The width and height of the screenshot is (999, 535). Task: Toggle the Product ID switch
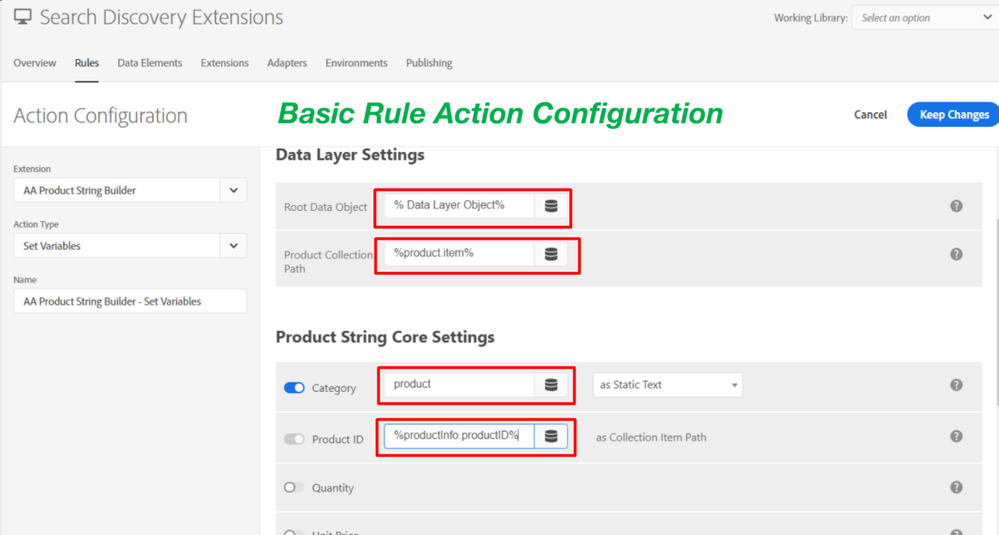[294, 439]
